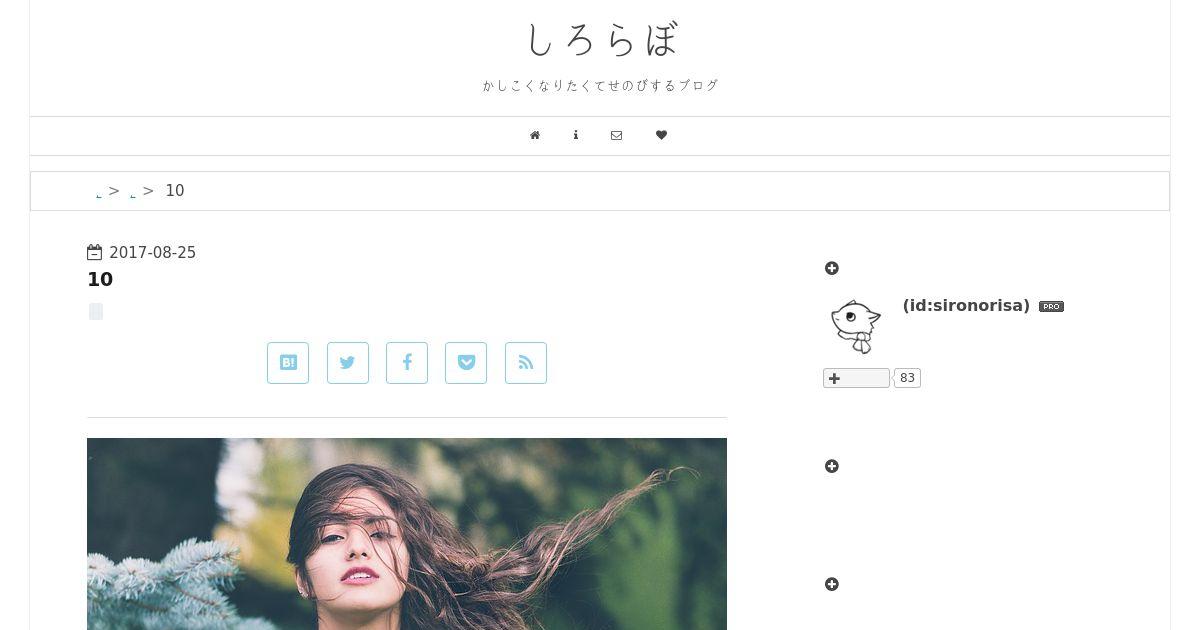Image resolution: width=1200 pixels, height=630 pixels.
Task: Expand the third sidebar plus-circle section
Action: 832,584
